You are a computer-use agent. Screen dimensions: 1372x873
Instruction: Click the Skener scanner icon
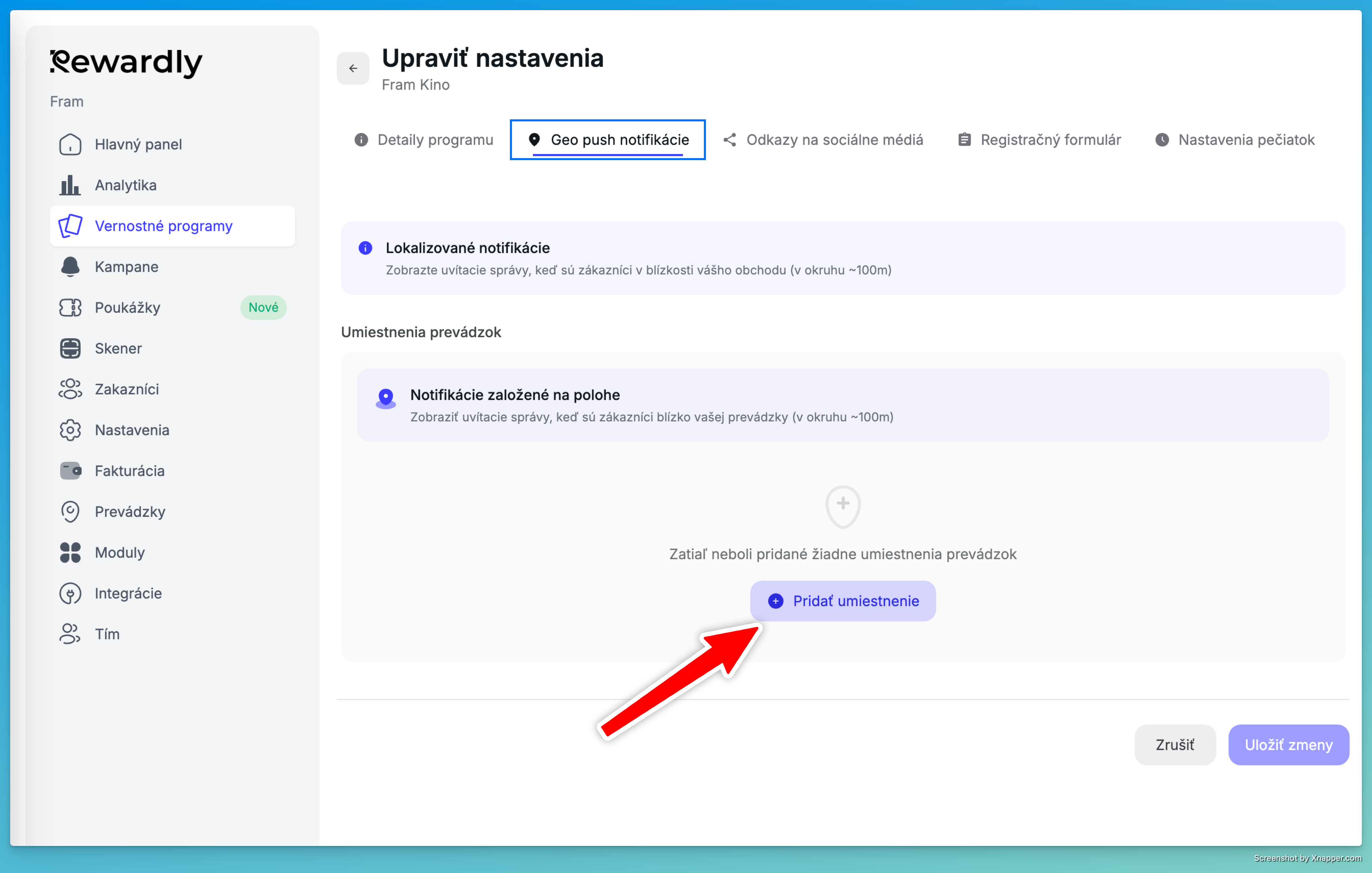(x=70, y=349)
